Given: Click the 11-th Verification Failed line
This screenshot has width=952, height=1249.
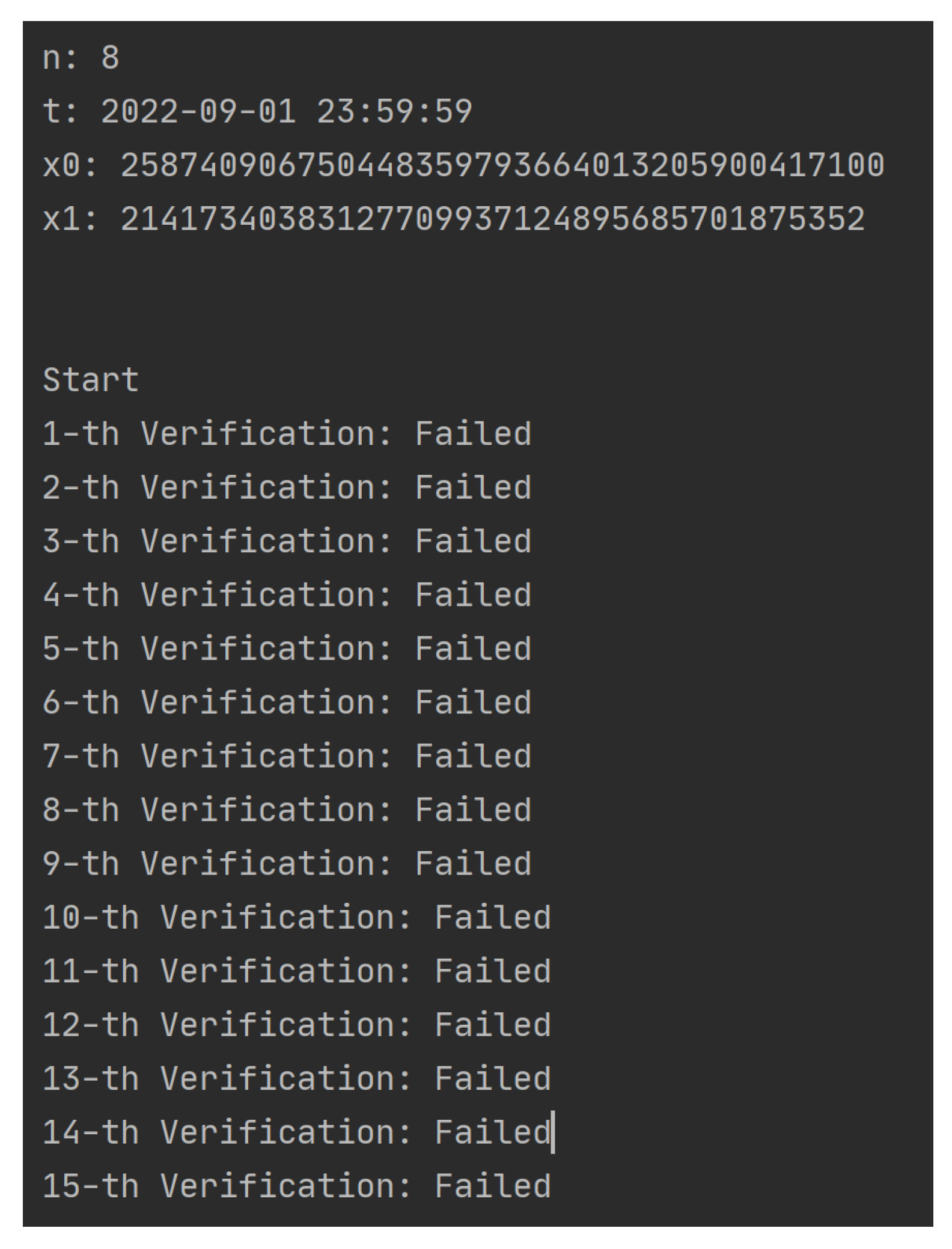Looking at the screenshot, I should [296, 971].
